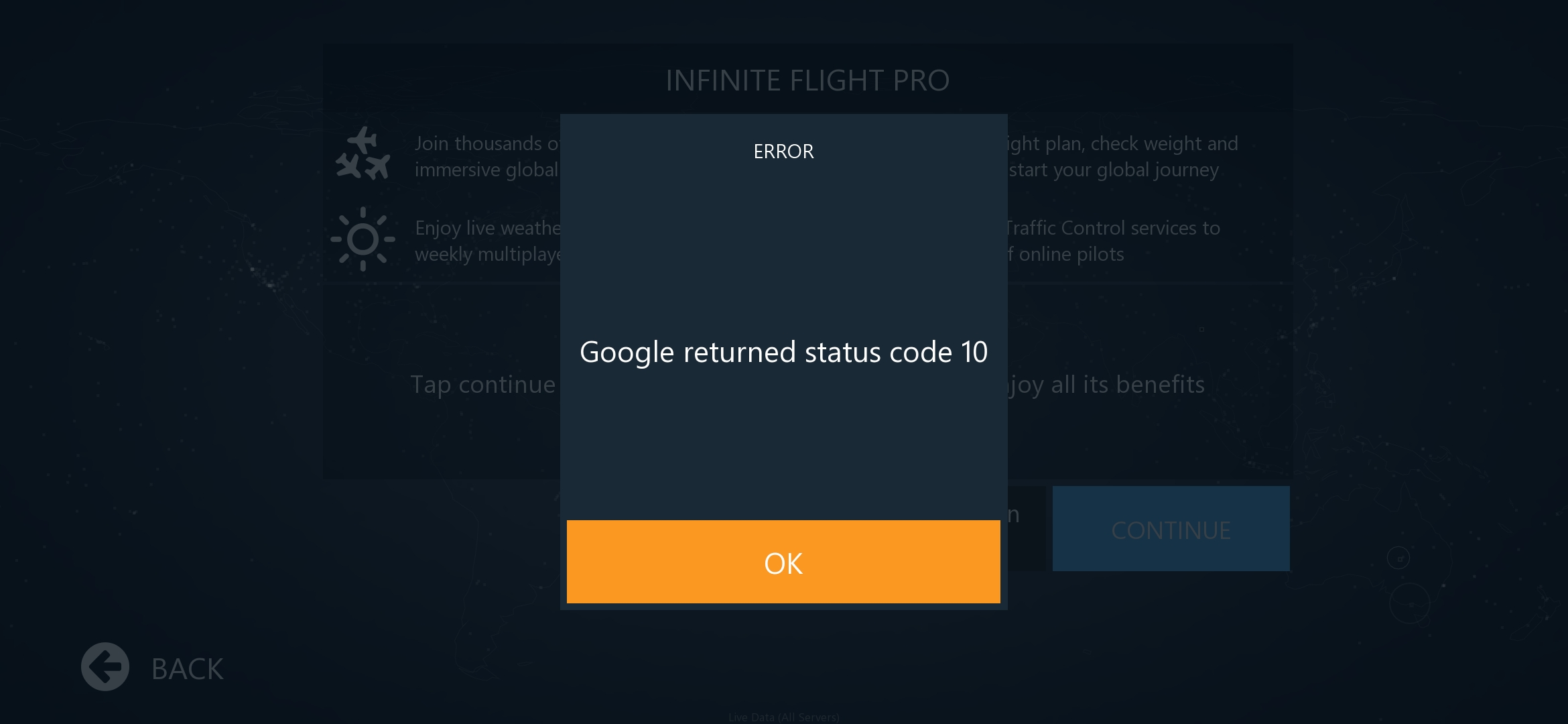Screen dimensions: 1568x724
Task: Click the Live Data (All Servers) label
Action: pyautogui.click(x=783, y=717)
